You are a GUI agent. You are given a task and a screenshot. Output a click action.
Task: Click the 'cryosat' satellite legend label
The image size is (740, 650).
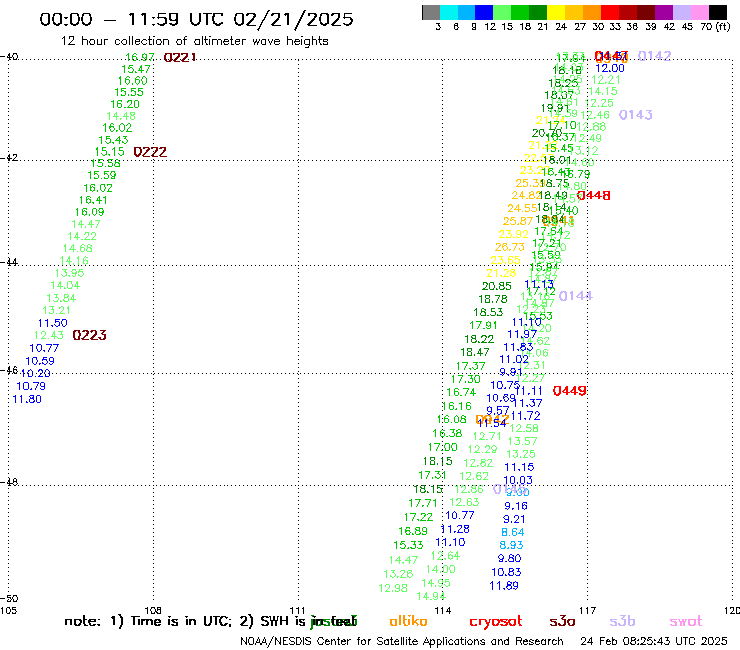click(x=496, y=622)
